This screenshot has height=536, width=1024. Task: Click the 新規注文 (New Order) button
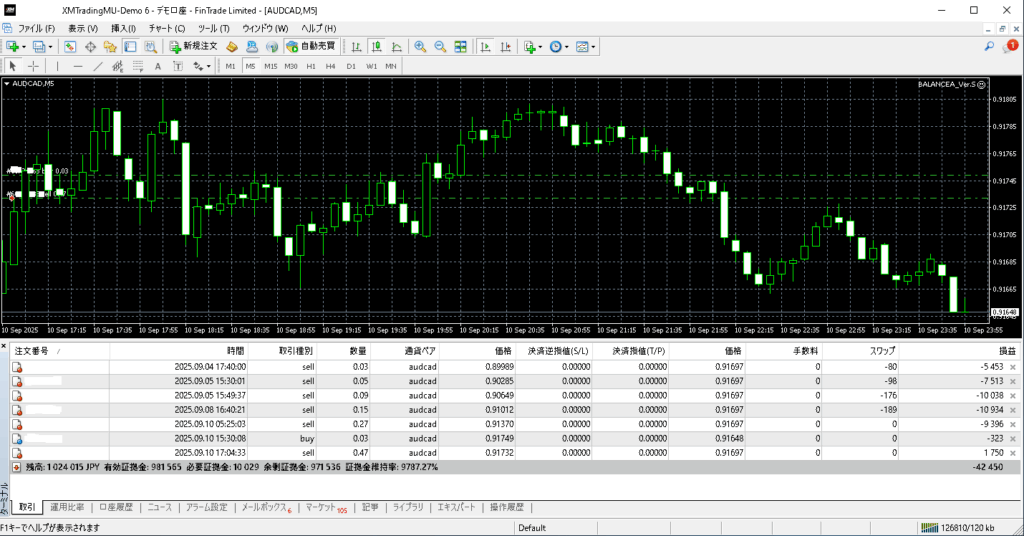click(x=192, y=46)
